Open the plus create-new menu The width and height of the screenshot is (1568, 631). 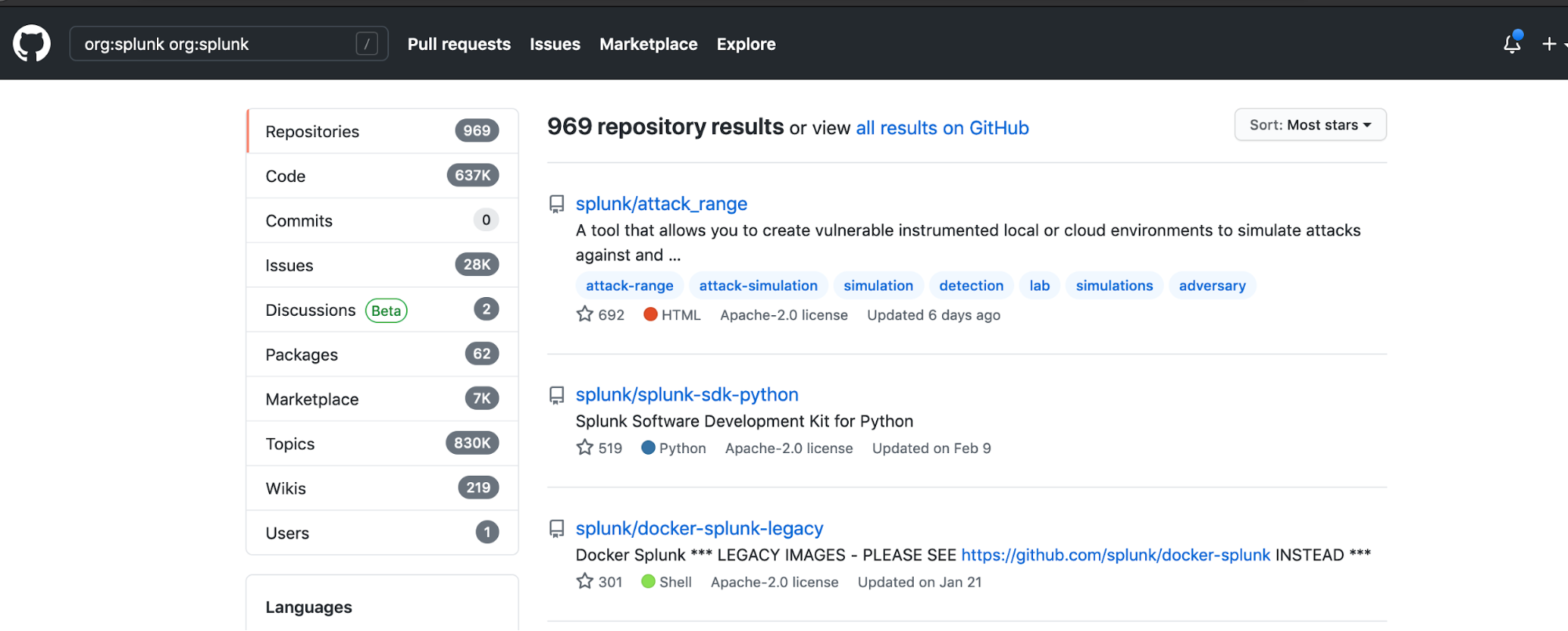click(1549, 44)
